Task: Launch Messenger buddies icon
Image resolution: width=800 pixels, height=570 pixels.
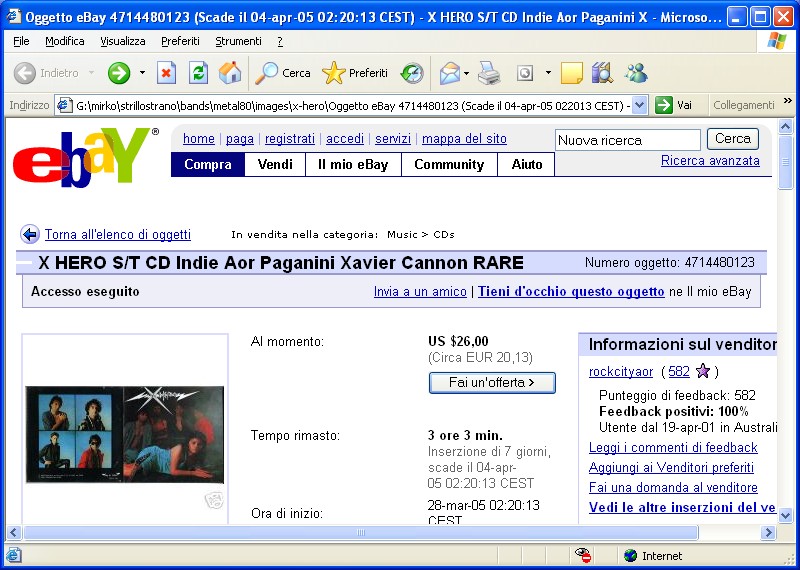Action: tap(636, 73)
